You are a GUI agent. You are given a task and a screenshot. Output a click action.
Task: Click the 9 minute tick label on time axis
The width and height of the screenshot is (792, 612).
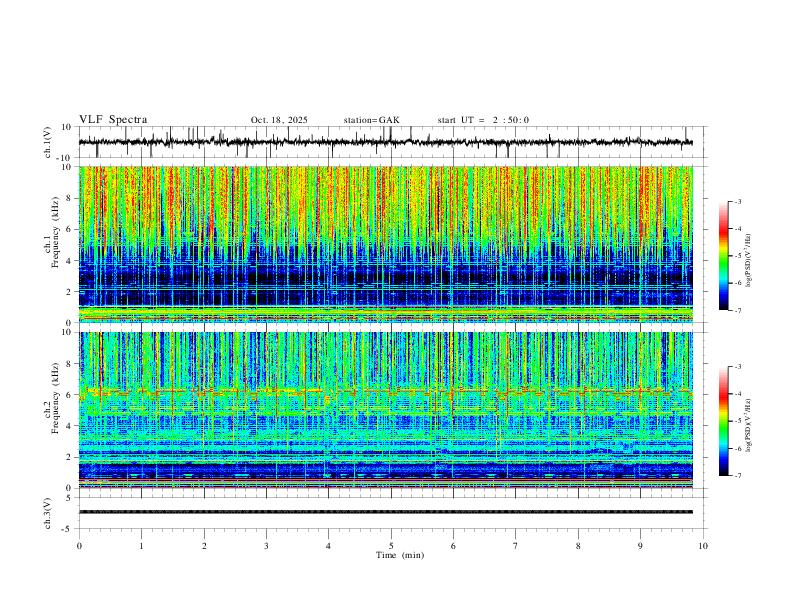click(x=640, y=546)
